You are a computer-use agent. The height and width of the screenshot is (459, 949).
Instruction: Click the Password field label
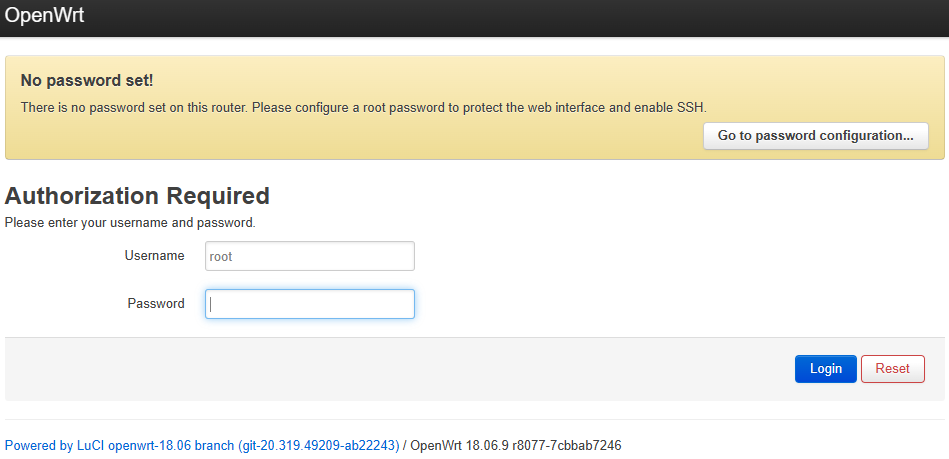[x=156, y=304]
